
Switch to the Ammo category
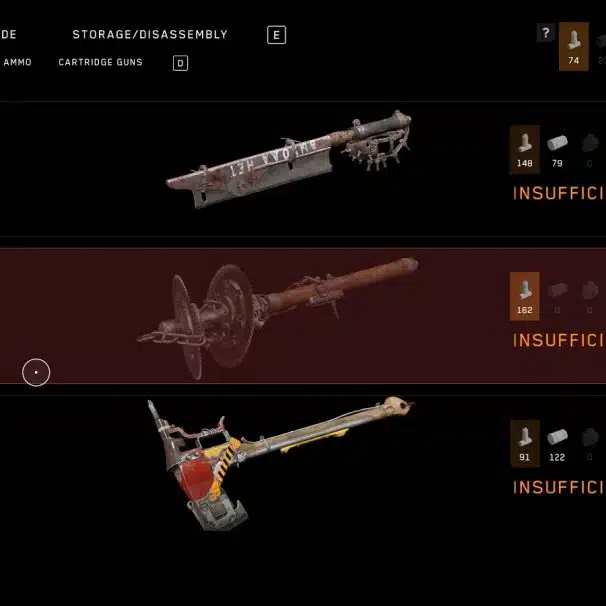17,62
